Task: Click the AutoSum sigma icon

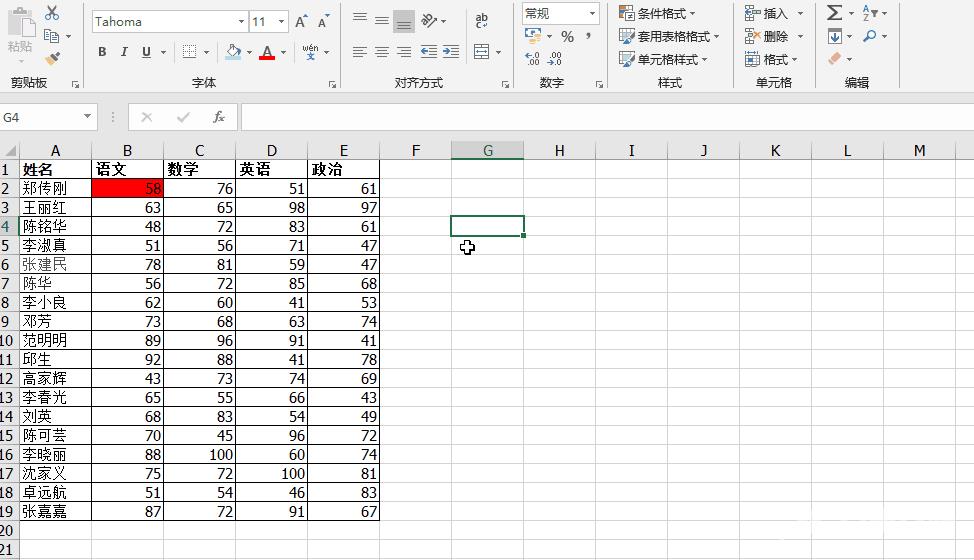Action: point(834,13)
